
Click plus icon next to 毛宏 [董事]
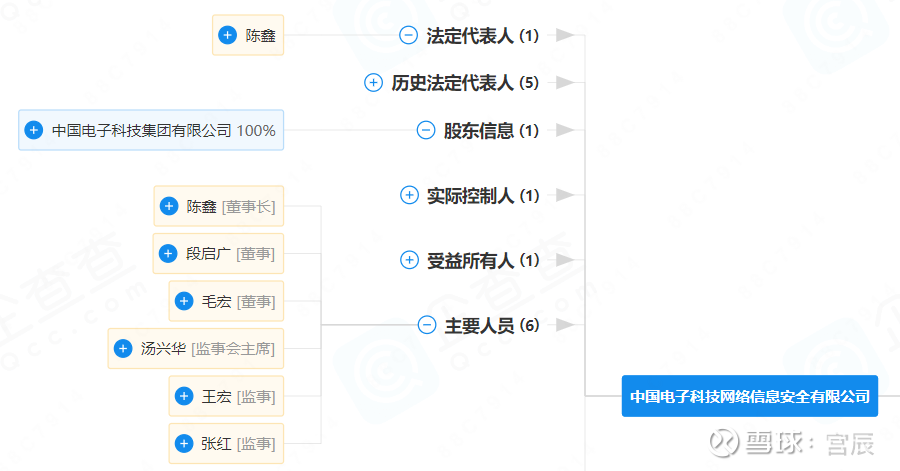184,301
